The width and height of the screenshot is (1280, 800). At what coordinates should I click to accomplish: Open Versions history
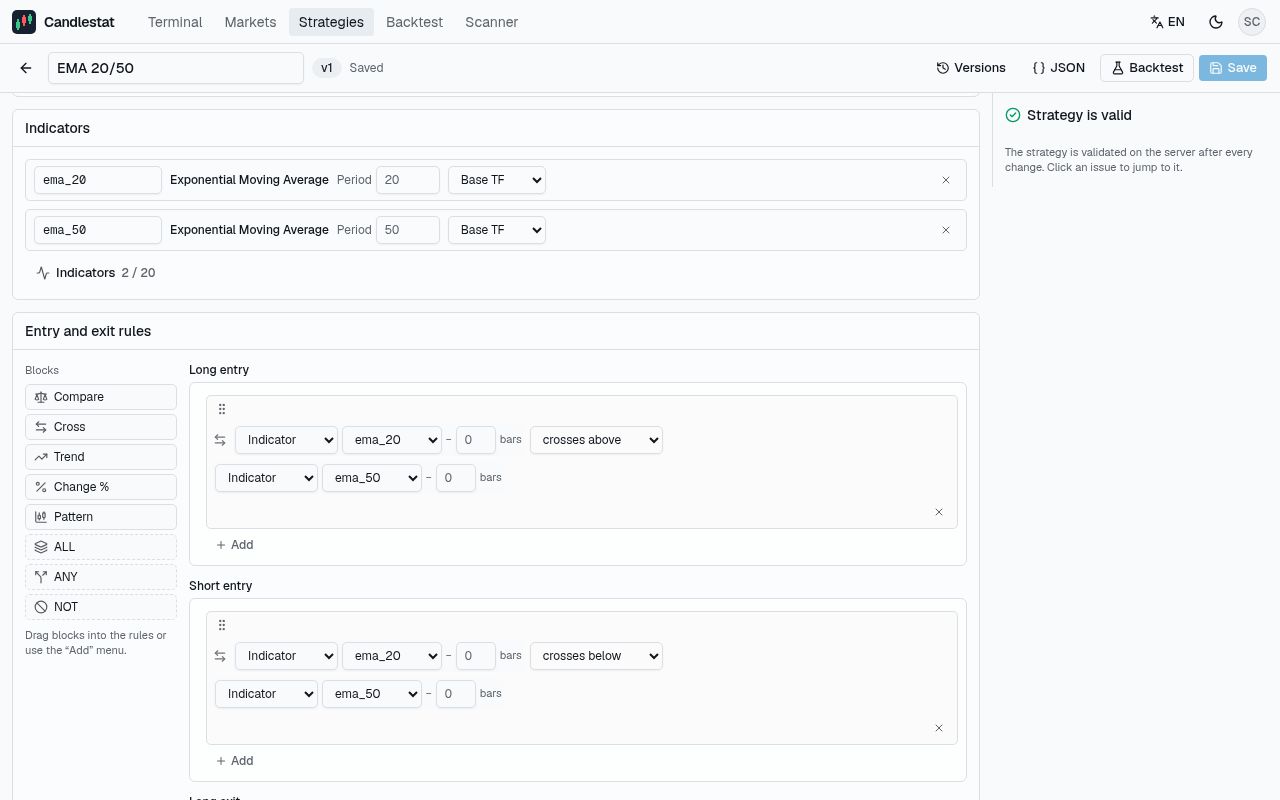[x=971, y=68]
